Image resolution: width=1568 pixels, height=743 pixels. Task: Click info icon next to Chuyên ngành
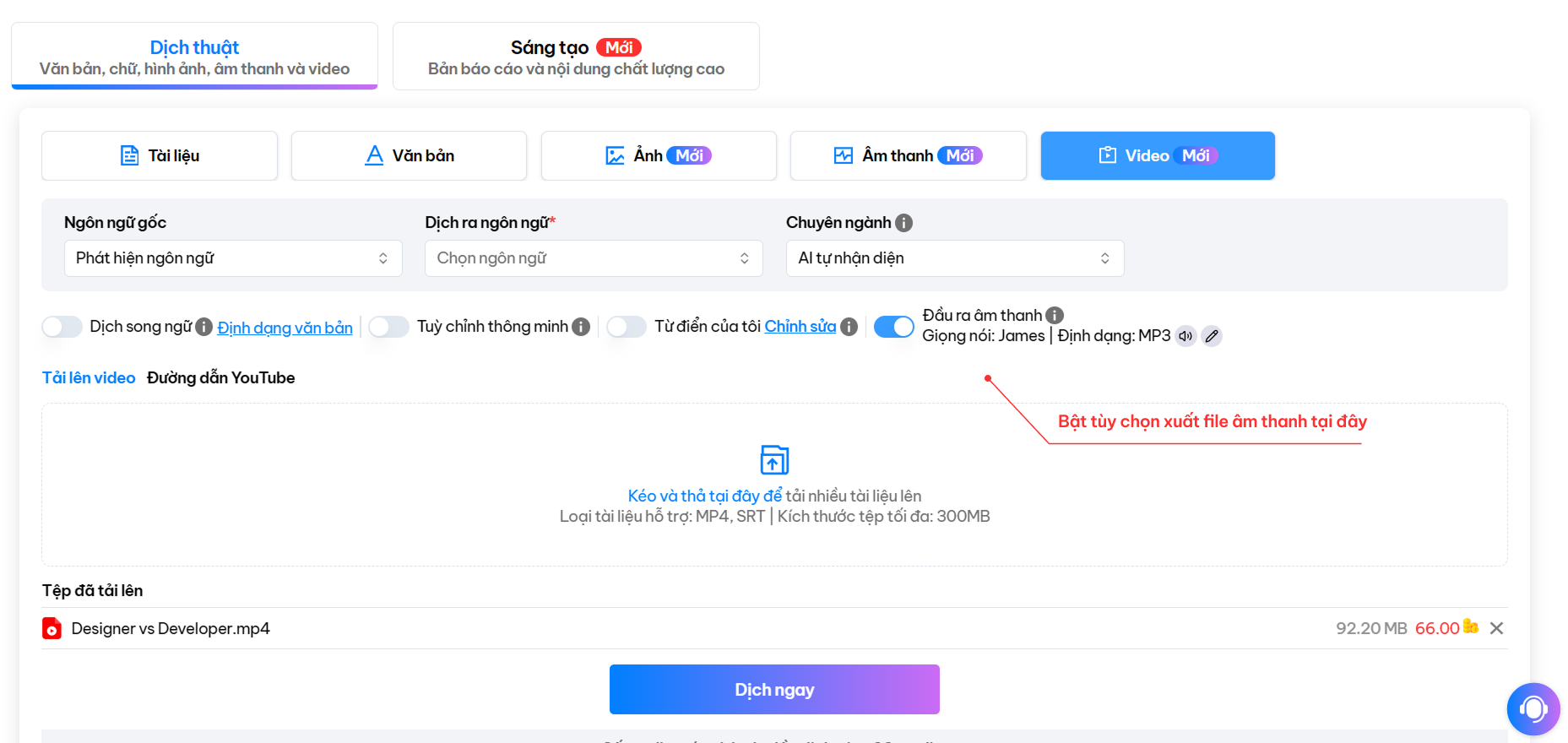pos(903,223)
